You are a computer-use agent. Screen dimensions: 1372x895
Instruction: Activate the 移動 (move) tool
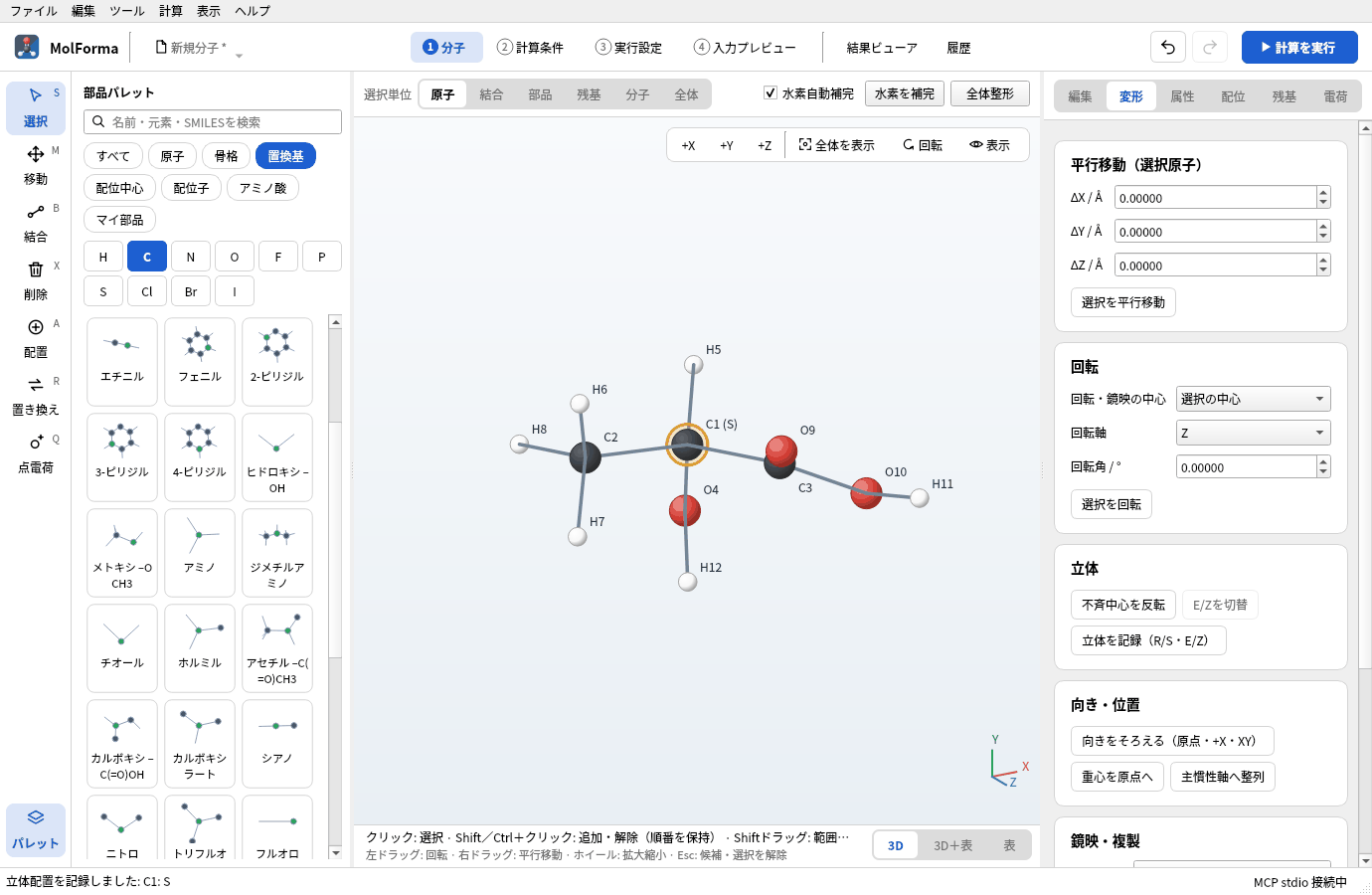(x=36, y=165)
